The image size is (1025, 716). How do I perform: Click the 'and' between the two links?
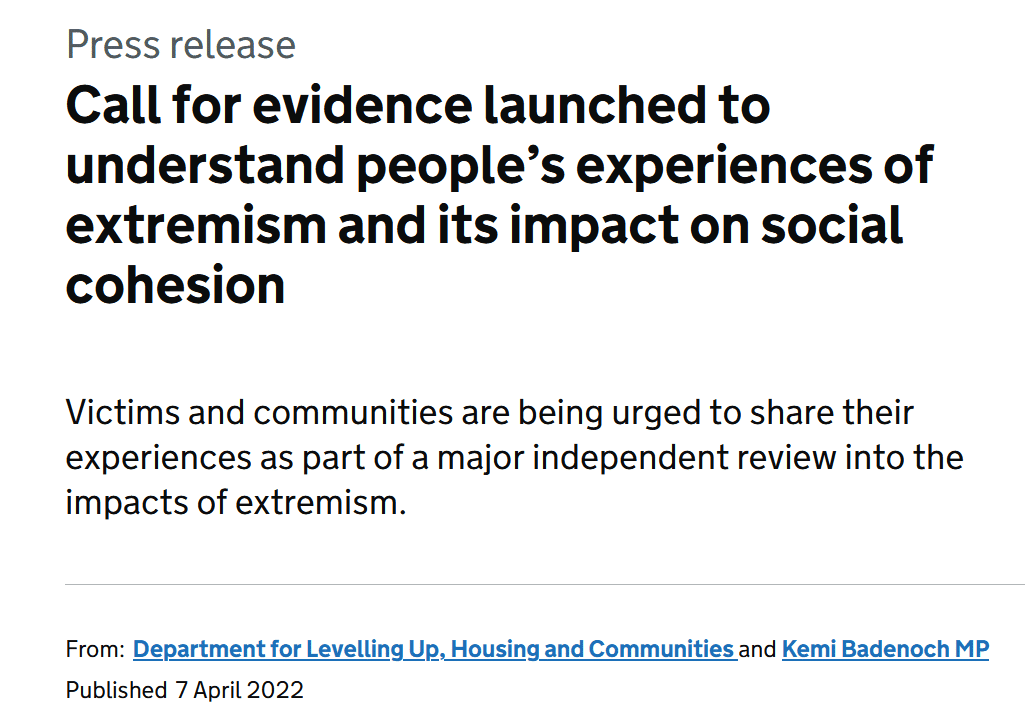tap(758, 650)
